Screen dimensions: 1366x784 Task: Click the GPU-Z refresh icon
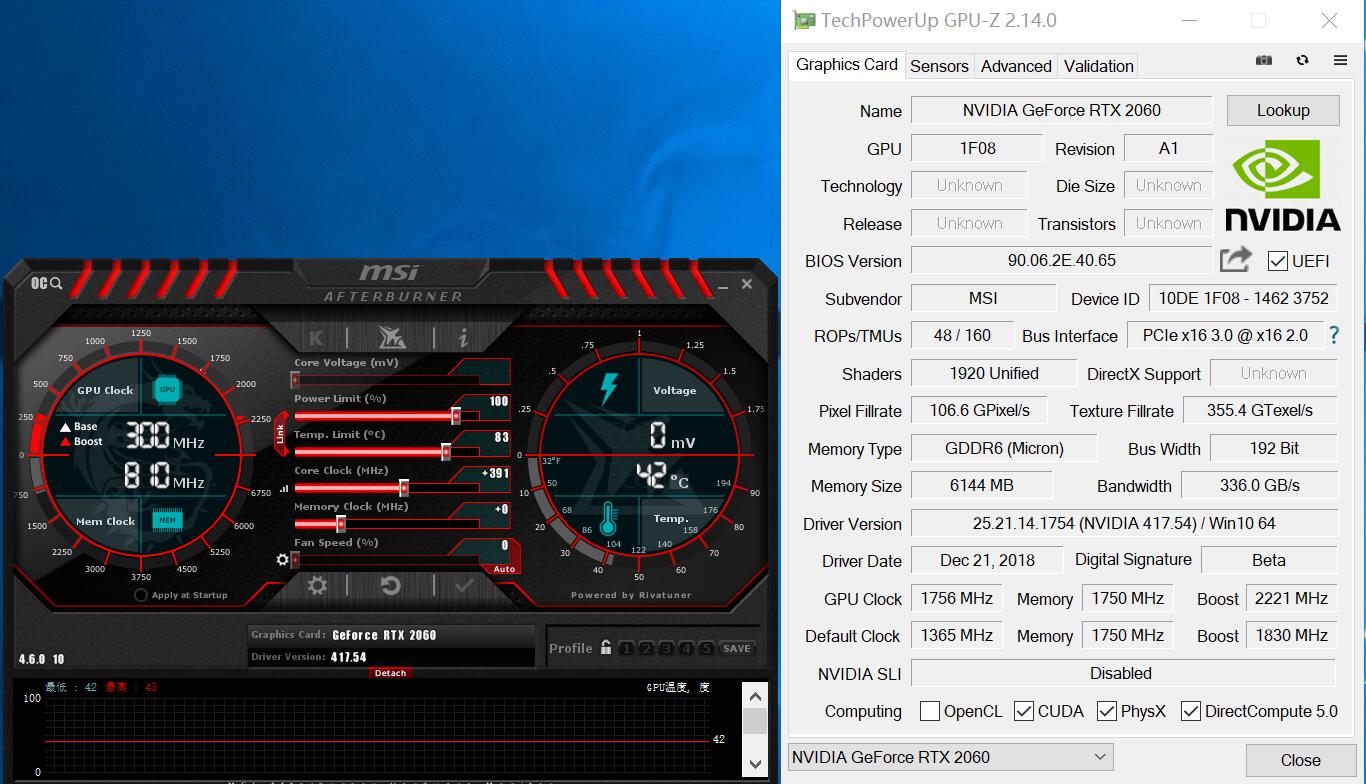(1302, 60)
